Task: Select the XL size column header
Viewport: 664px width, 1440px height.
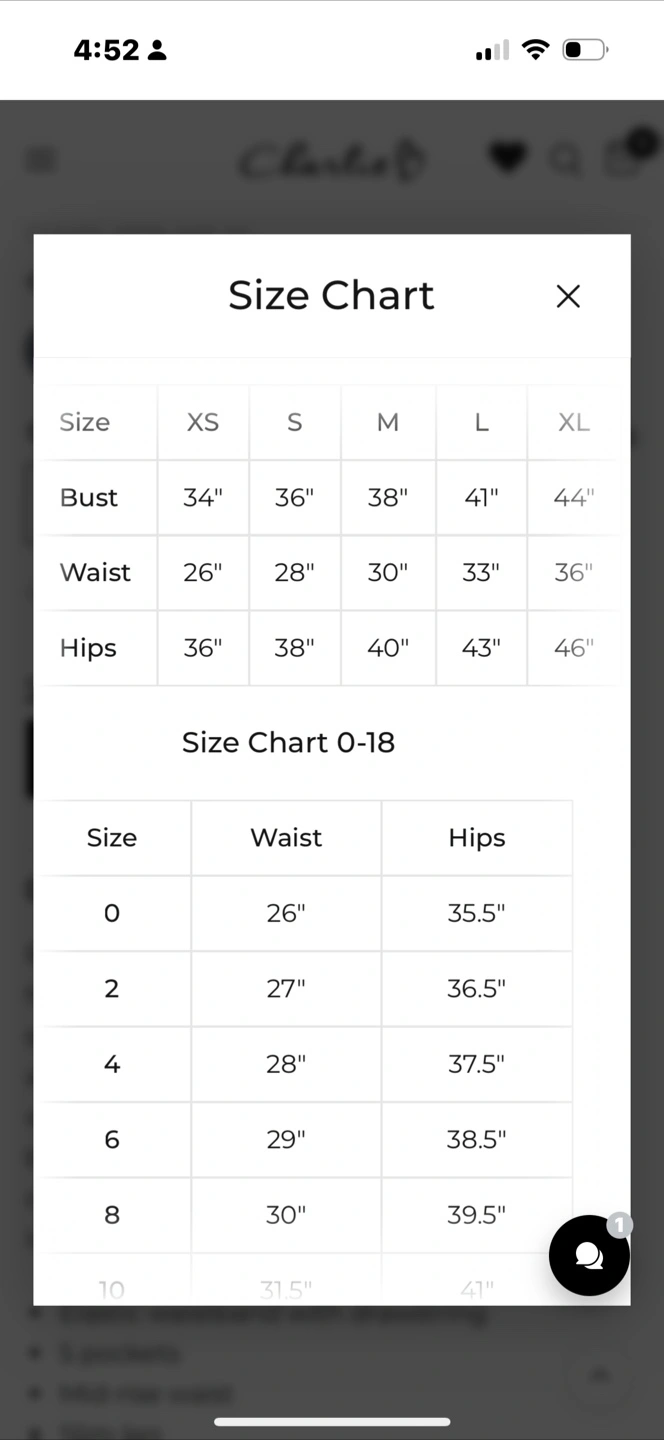Action: (574, 422)
